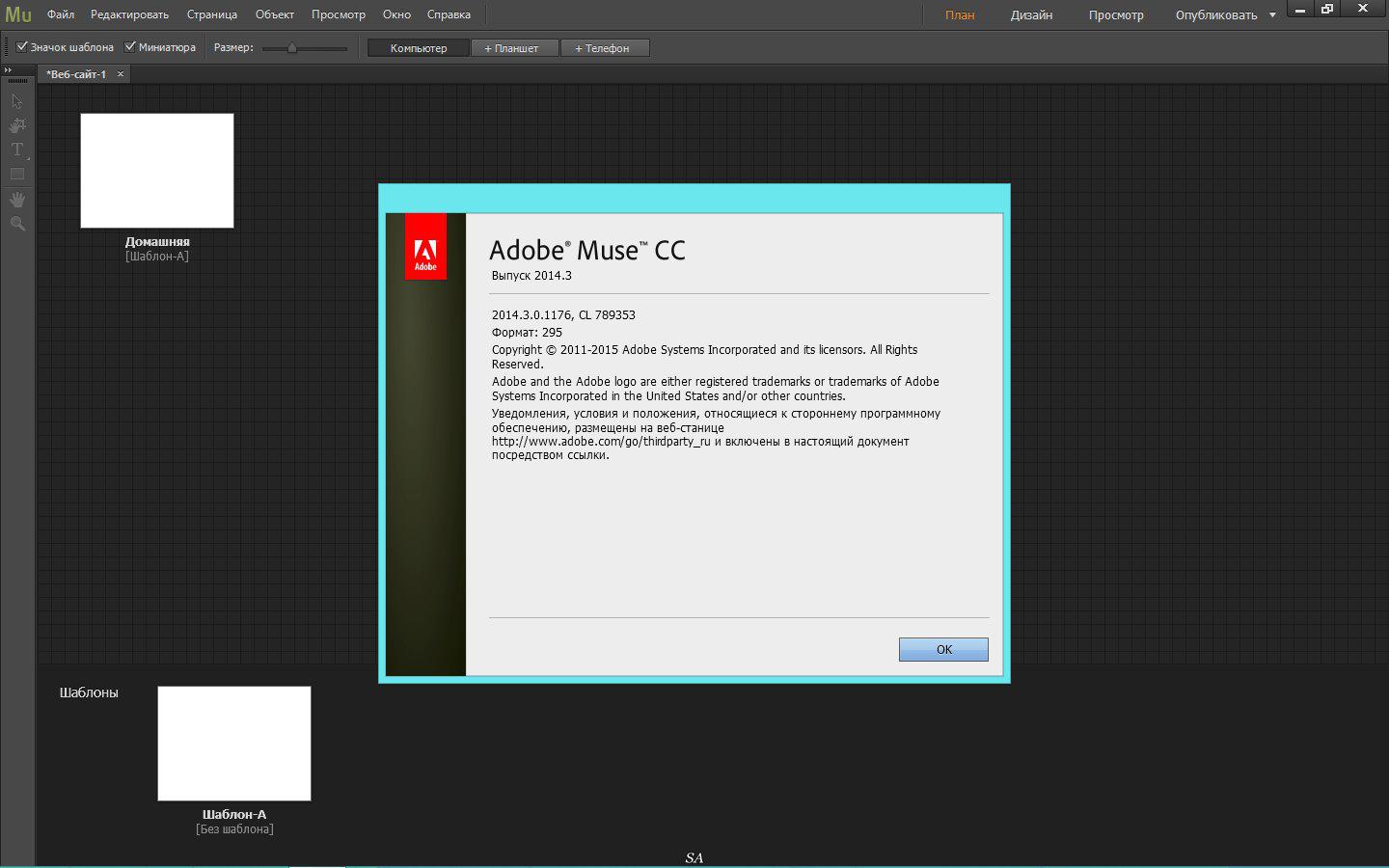Close the Веб-сайт-1 document tab
1389x868 pixels.
point(121,74)
